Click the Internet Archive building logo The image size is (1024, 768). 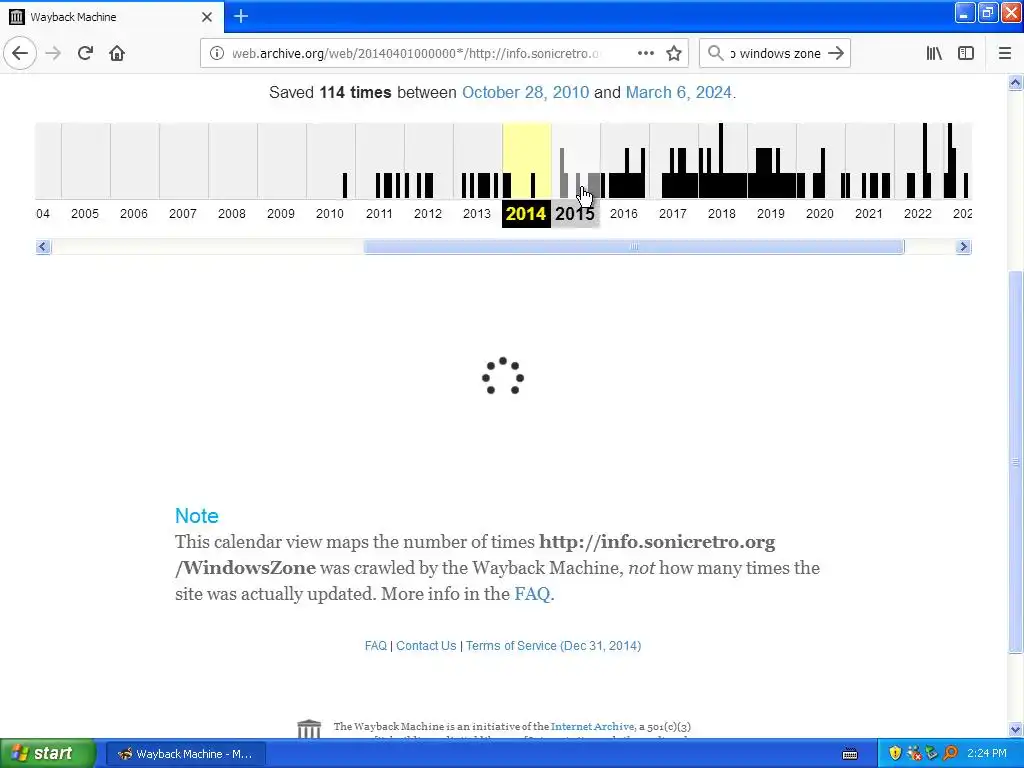click(309, 728)
